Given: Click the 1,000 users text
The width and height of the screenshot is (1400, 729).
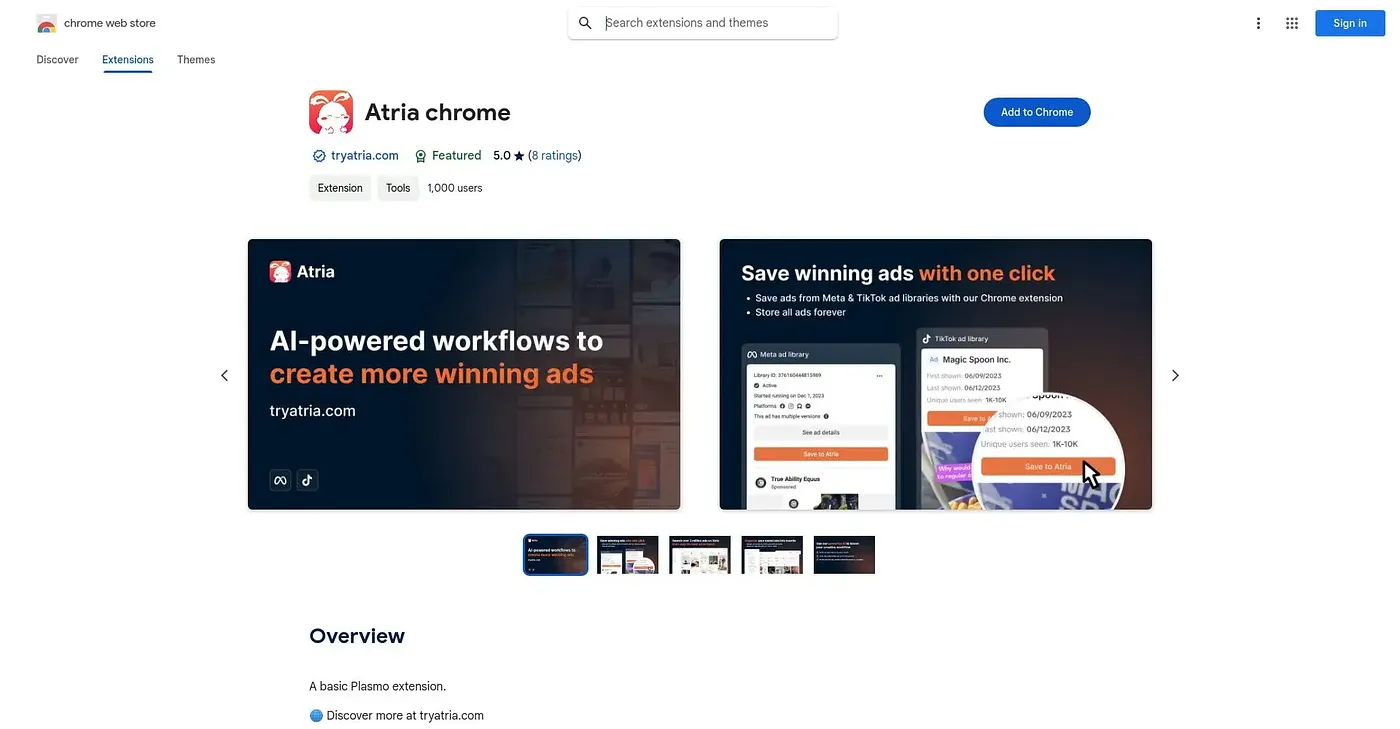Looking at the screenshot, I should point(455,188).
